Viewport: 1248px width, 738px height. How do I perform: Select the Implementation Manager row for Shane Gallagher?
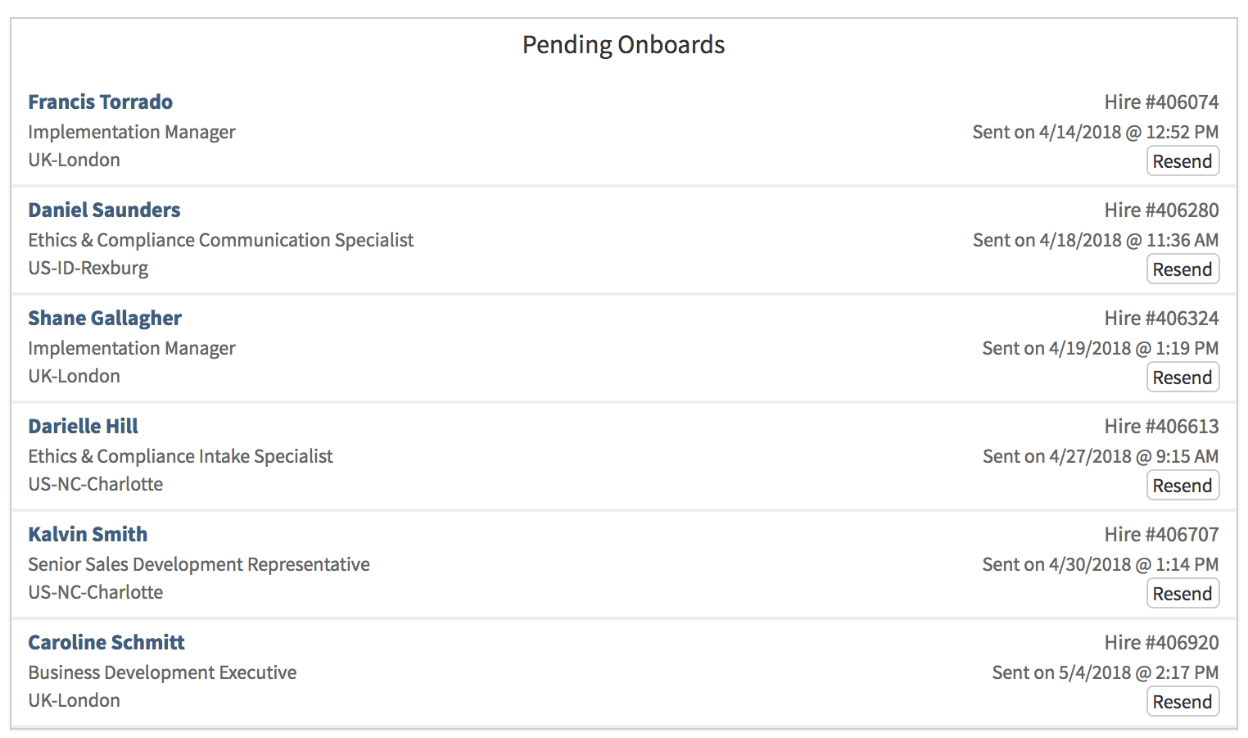(x=131, y=347)
